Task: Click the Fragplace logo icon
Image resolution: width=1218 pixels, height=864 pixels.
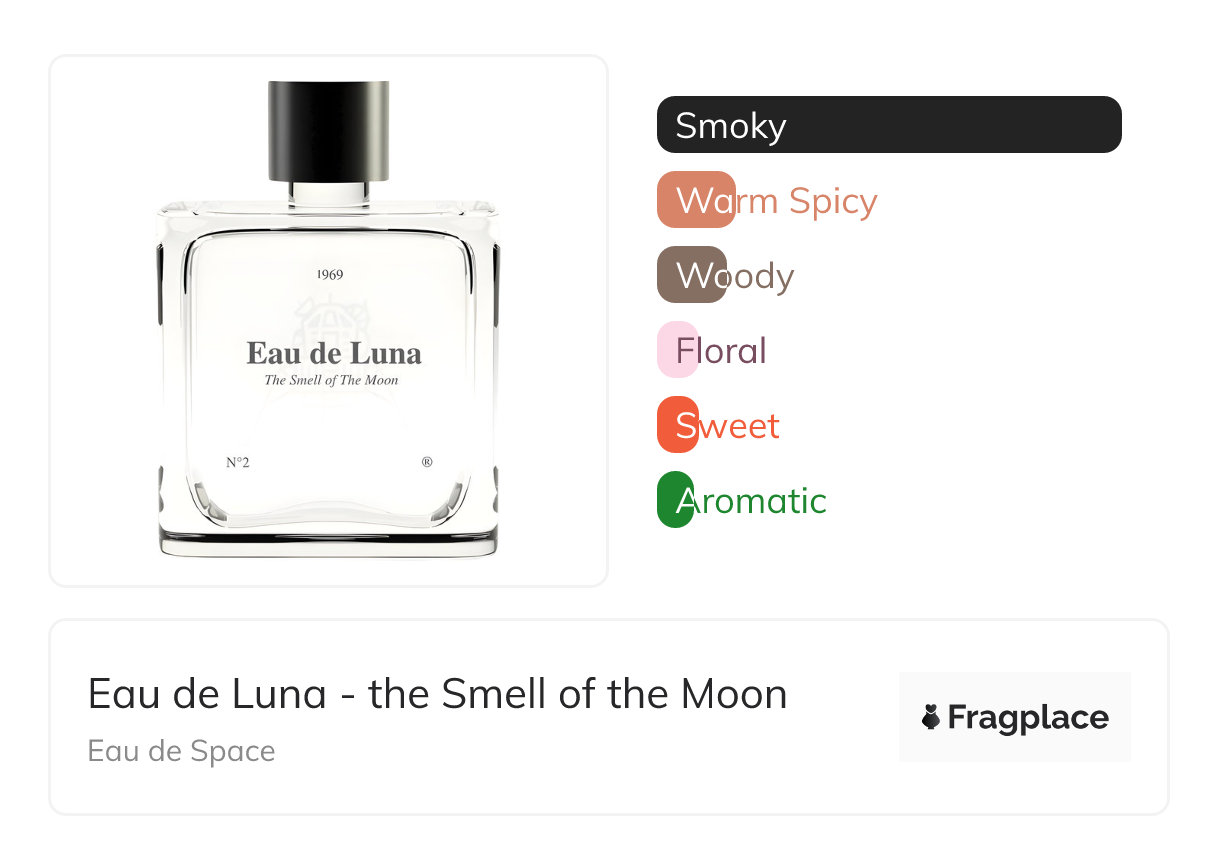Action: coord(931,717)
